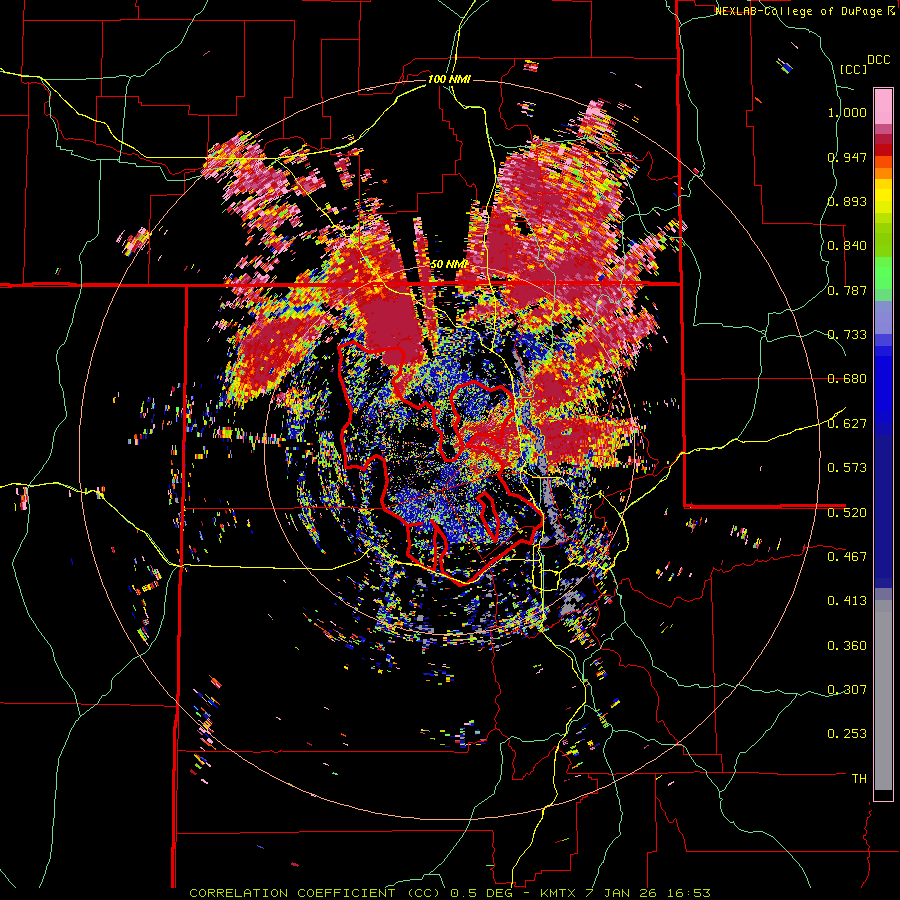Viewport: 900px width, 900px height.
Task: Select the 0.840 legend value
Action: (x=847, y=246)
